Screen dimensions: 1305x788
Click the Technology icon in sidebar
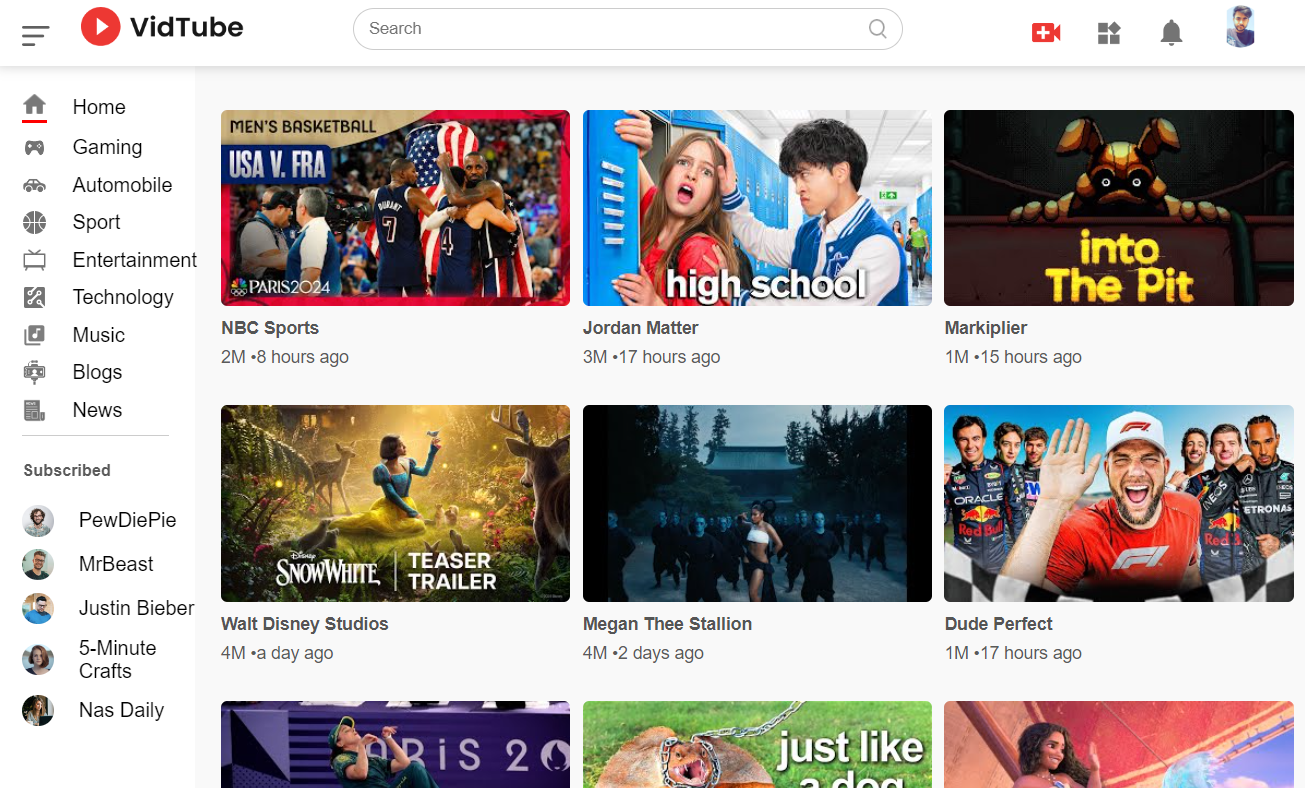35,297
